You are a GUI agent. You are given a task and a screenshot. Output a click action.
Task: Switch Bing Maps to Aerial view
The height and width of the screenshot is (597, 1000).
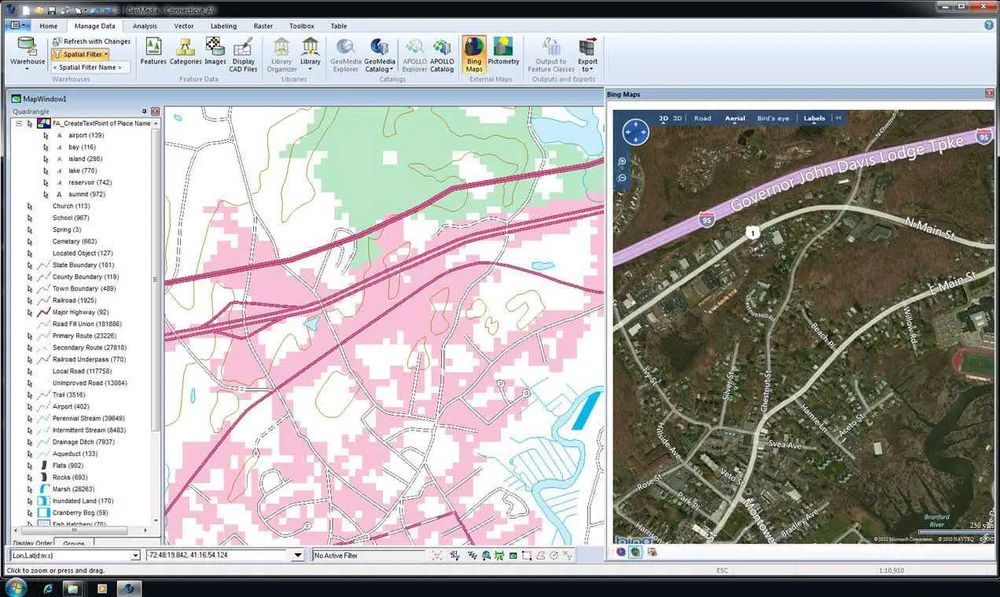coord(735,118)
